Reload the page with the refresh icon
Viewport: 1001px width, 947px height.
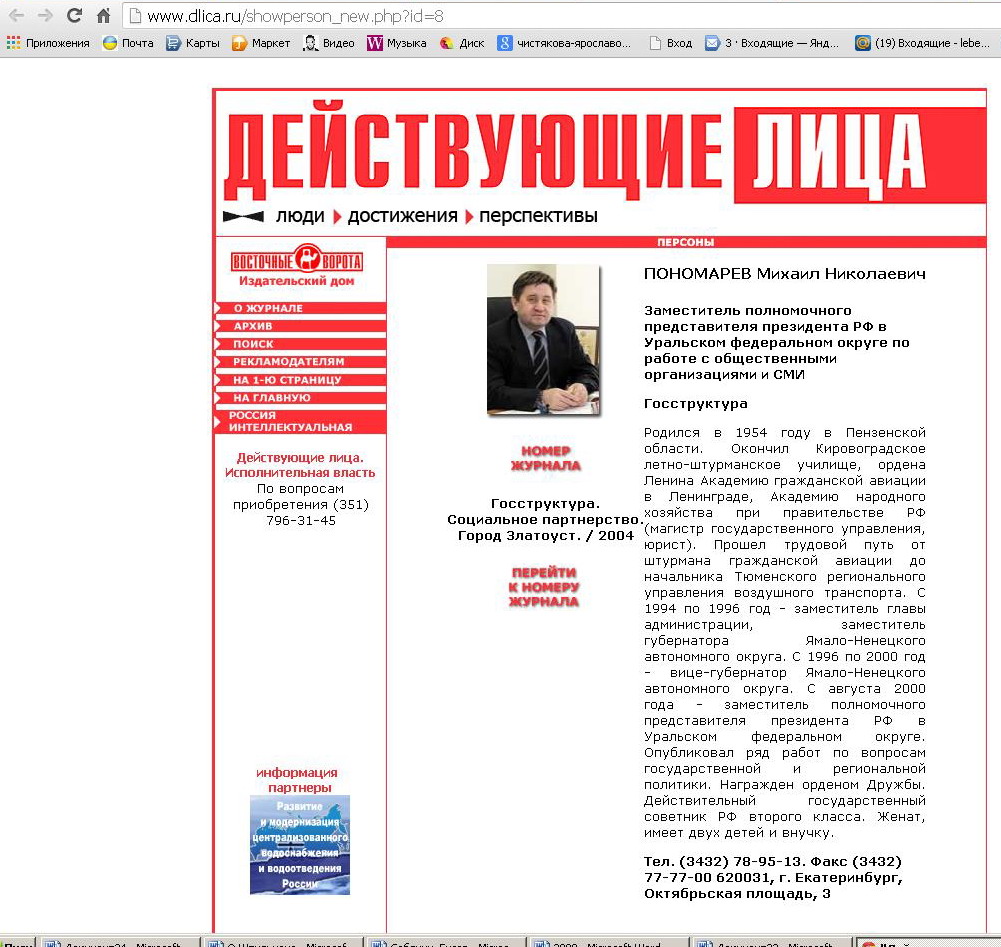pyautogui.click(x=74, y=15)
